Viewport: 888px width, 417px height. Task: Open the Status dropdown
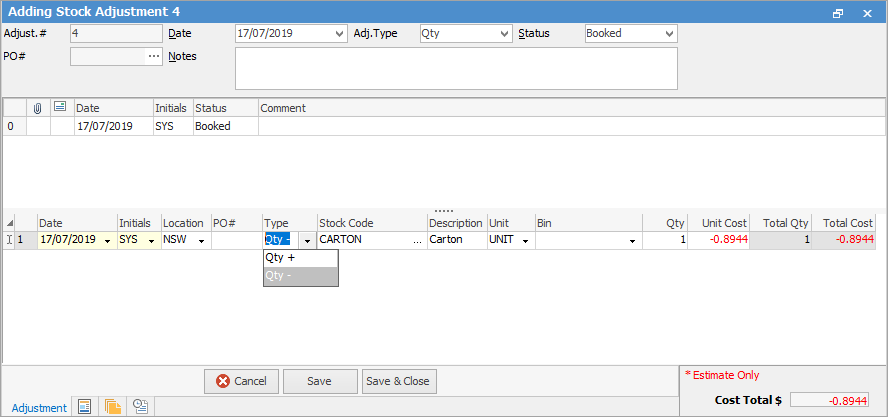pos(670,33)
